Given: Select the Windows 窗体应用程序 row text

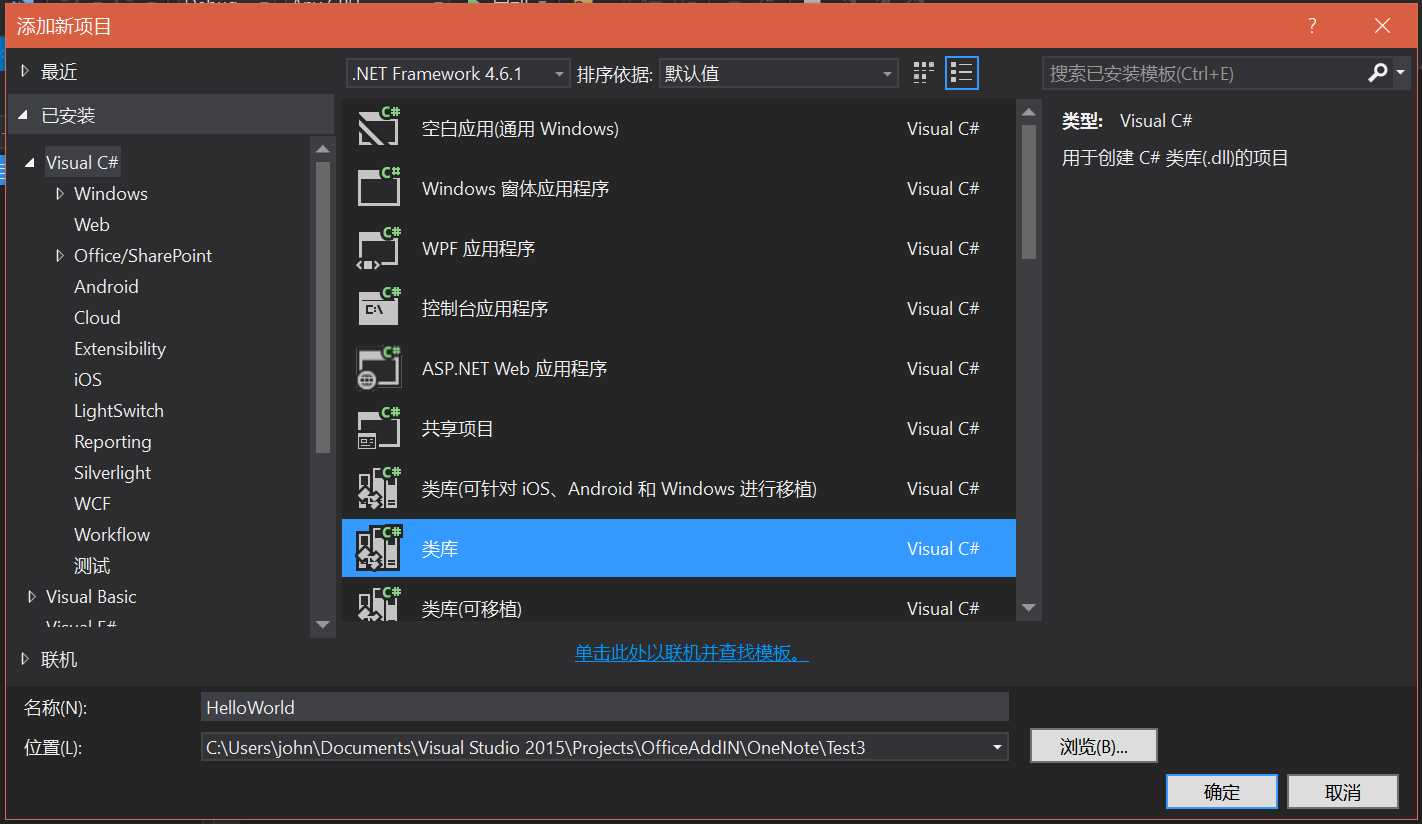Looking at the screenshot, I should tap(515, 188).
